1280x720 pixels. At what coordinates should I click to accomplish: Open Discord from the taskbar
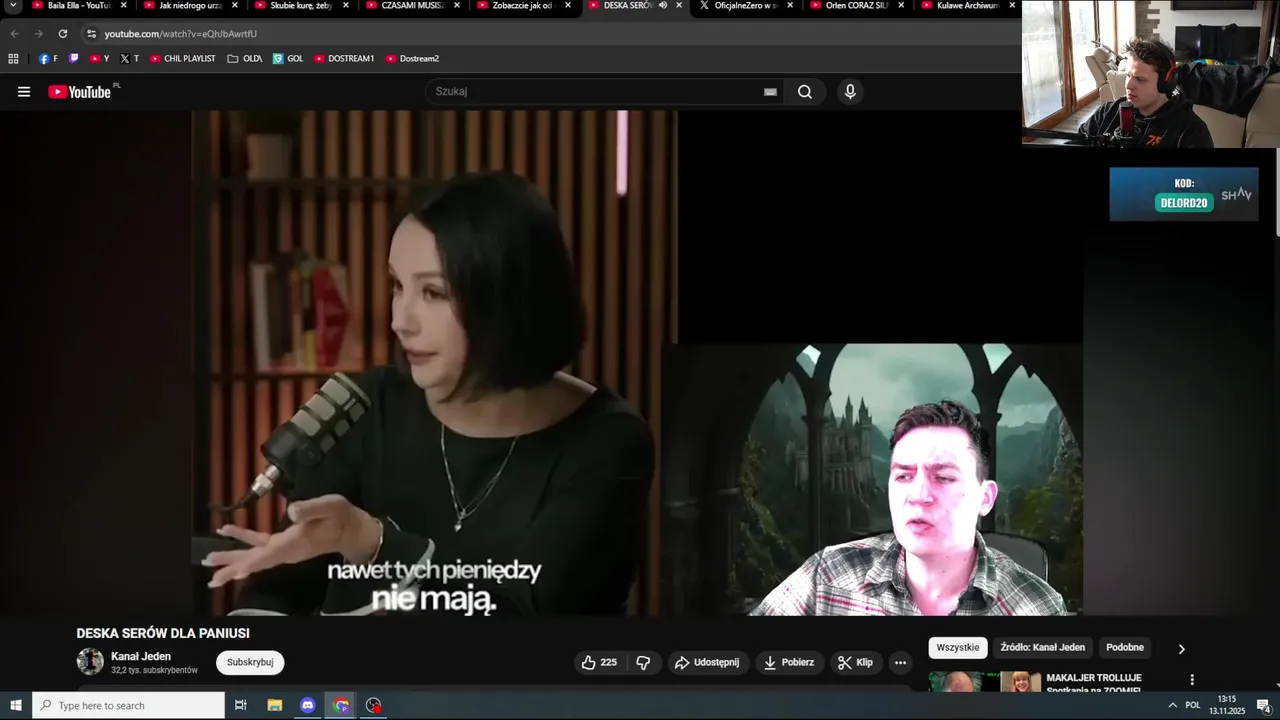308,706
